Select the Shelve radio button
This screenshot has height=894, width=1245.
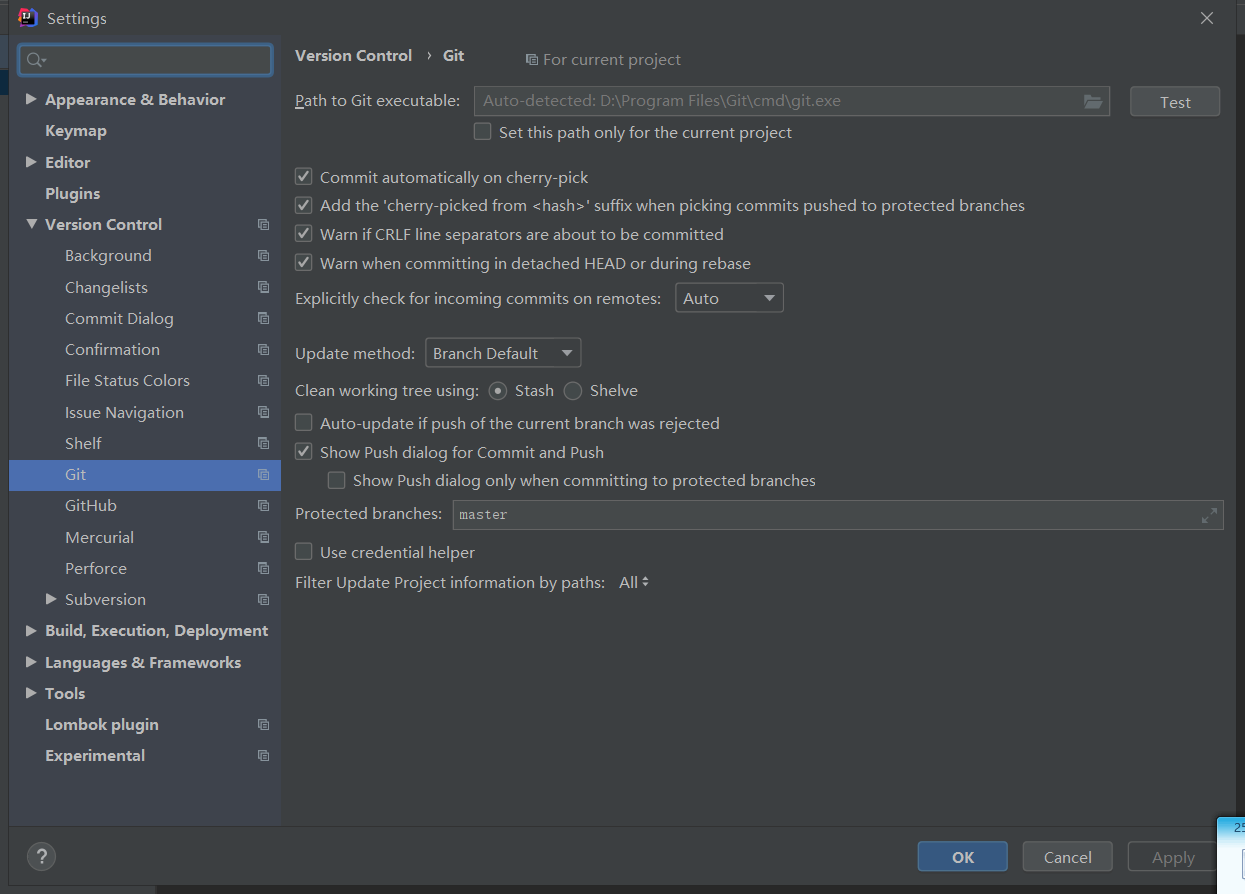click(573, 391)
